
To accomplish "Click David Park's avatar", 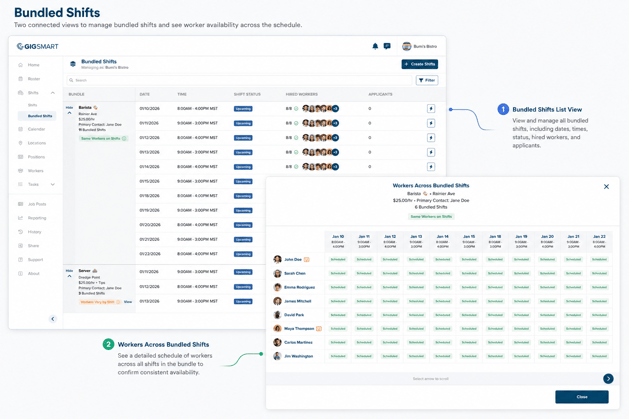I will coord(277,315).
